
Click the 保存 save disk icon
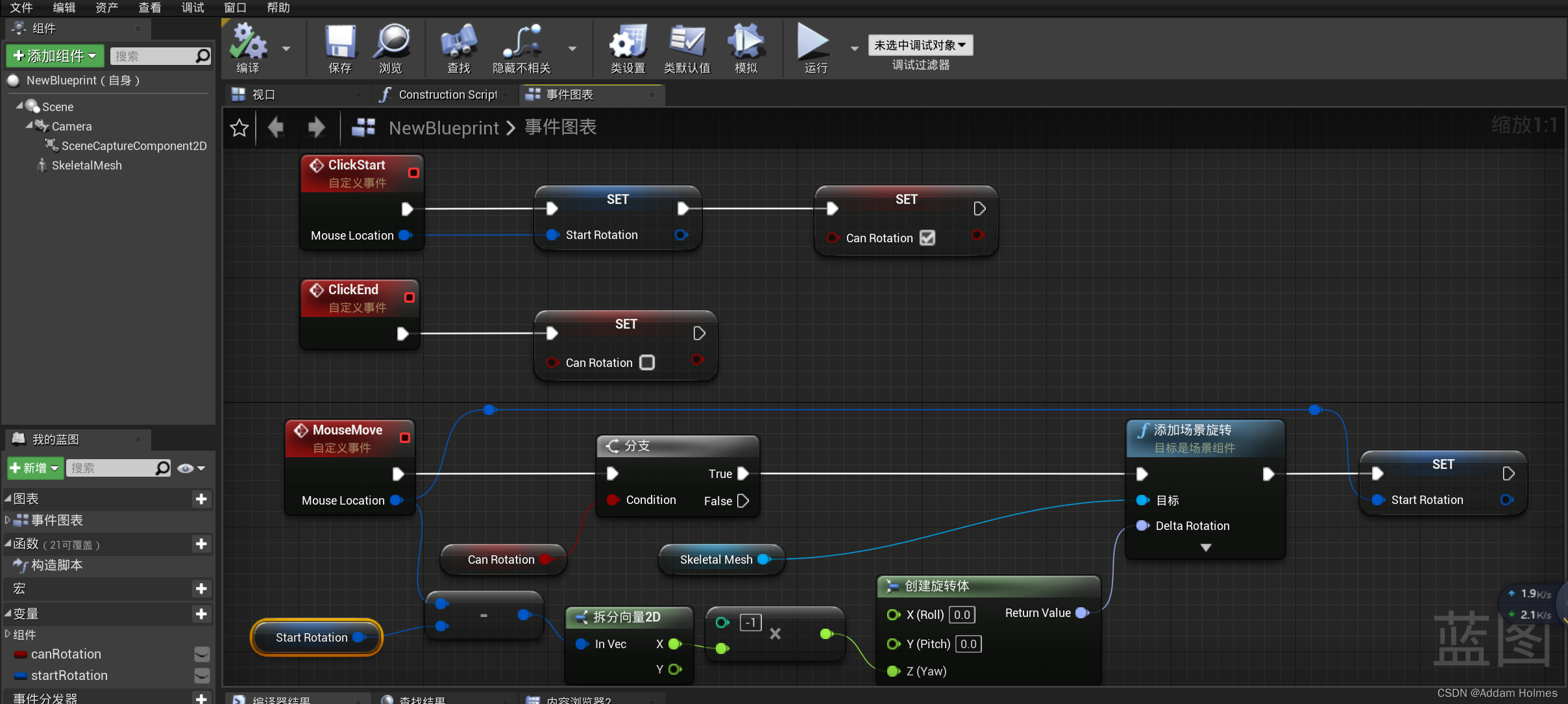pyautogui.click(x=340, y=43)
